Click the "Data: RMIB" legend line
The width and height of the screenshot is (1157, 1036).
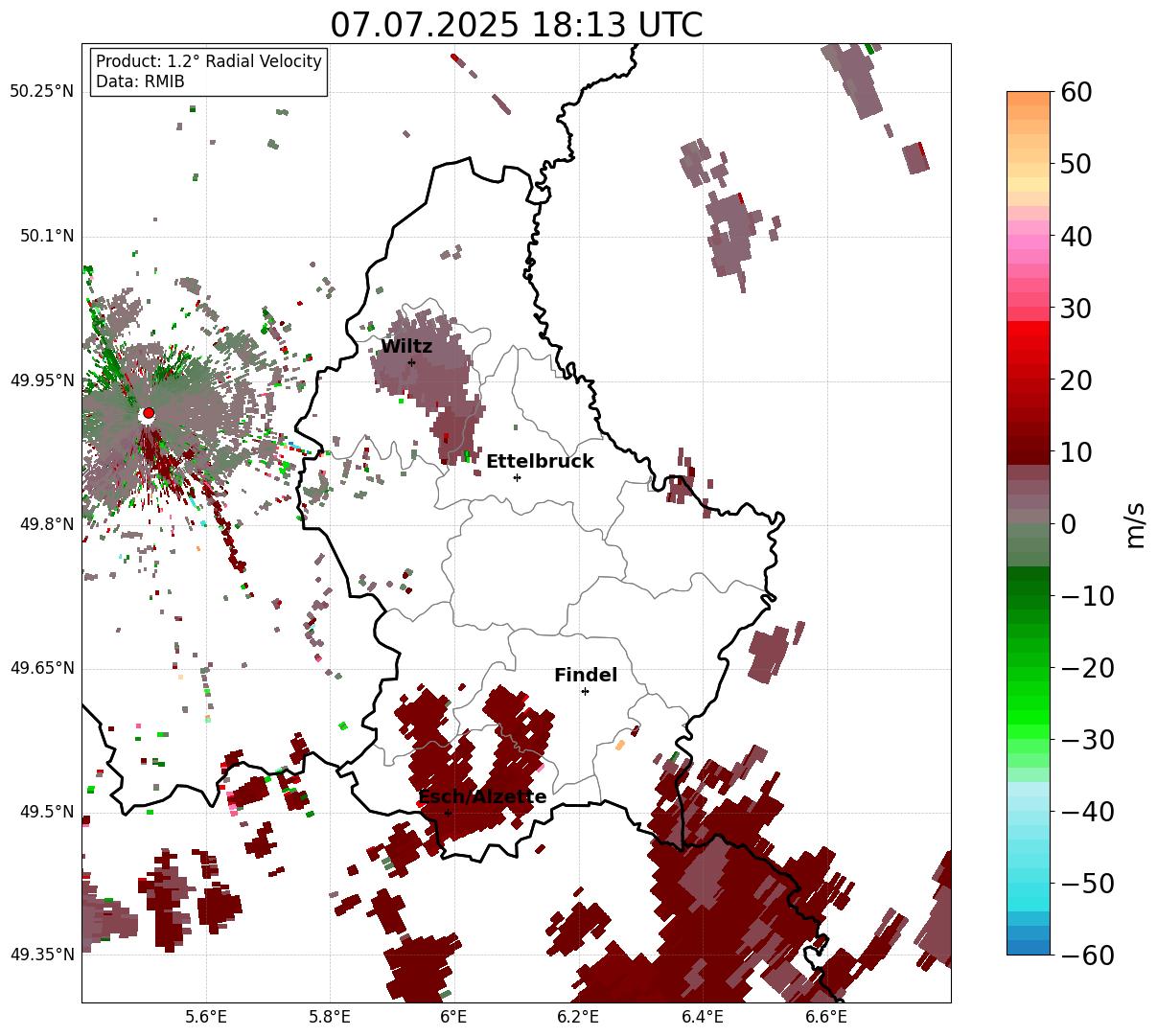point(140,81)
